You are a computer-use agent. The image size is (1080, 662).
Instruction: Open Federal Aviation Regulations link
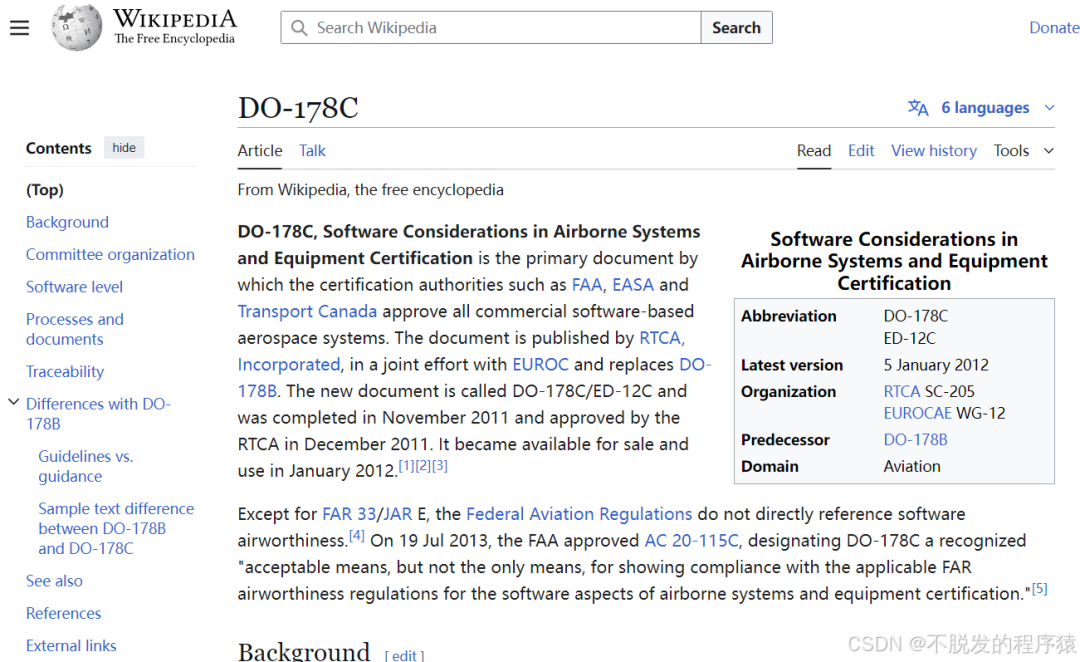579,514
